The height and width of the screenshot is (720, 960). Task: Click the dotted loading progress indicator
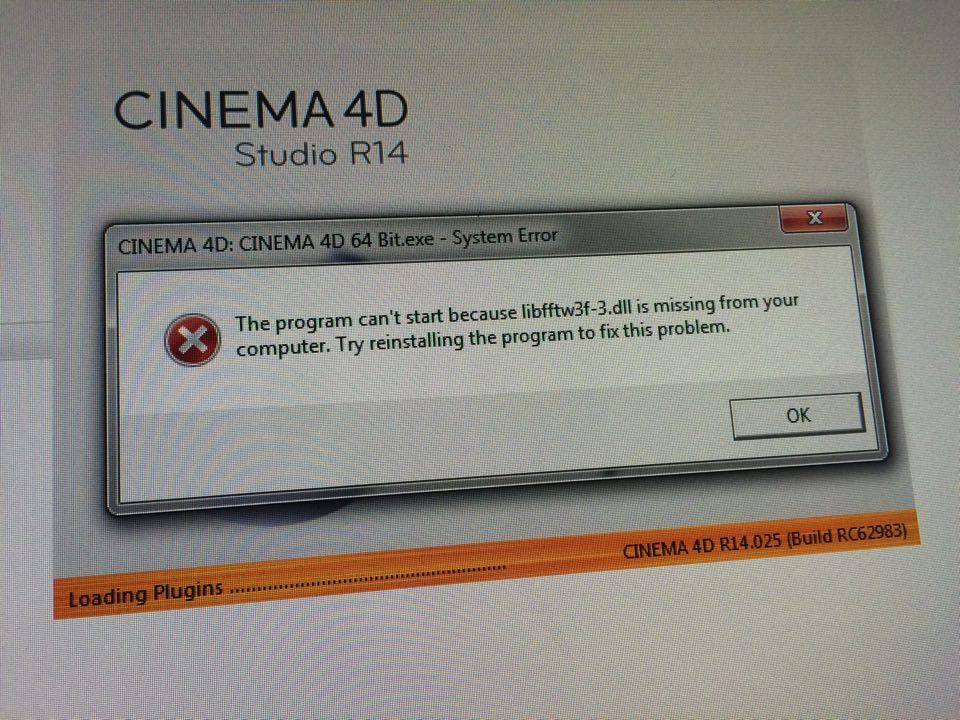pos(369,579)
